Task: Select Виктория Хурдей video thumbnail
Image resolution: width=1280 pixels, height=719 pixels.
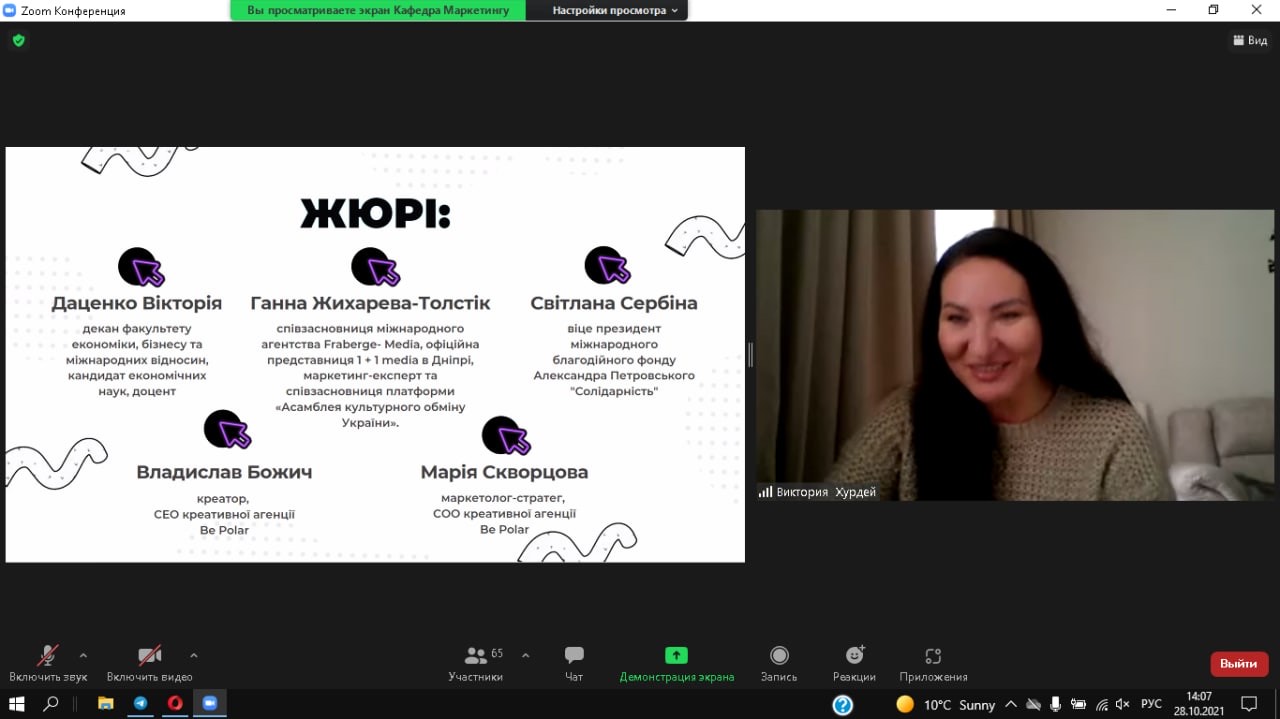Action: click(1014, 355)
